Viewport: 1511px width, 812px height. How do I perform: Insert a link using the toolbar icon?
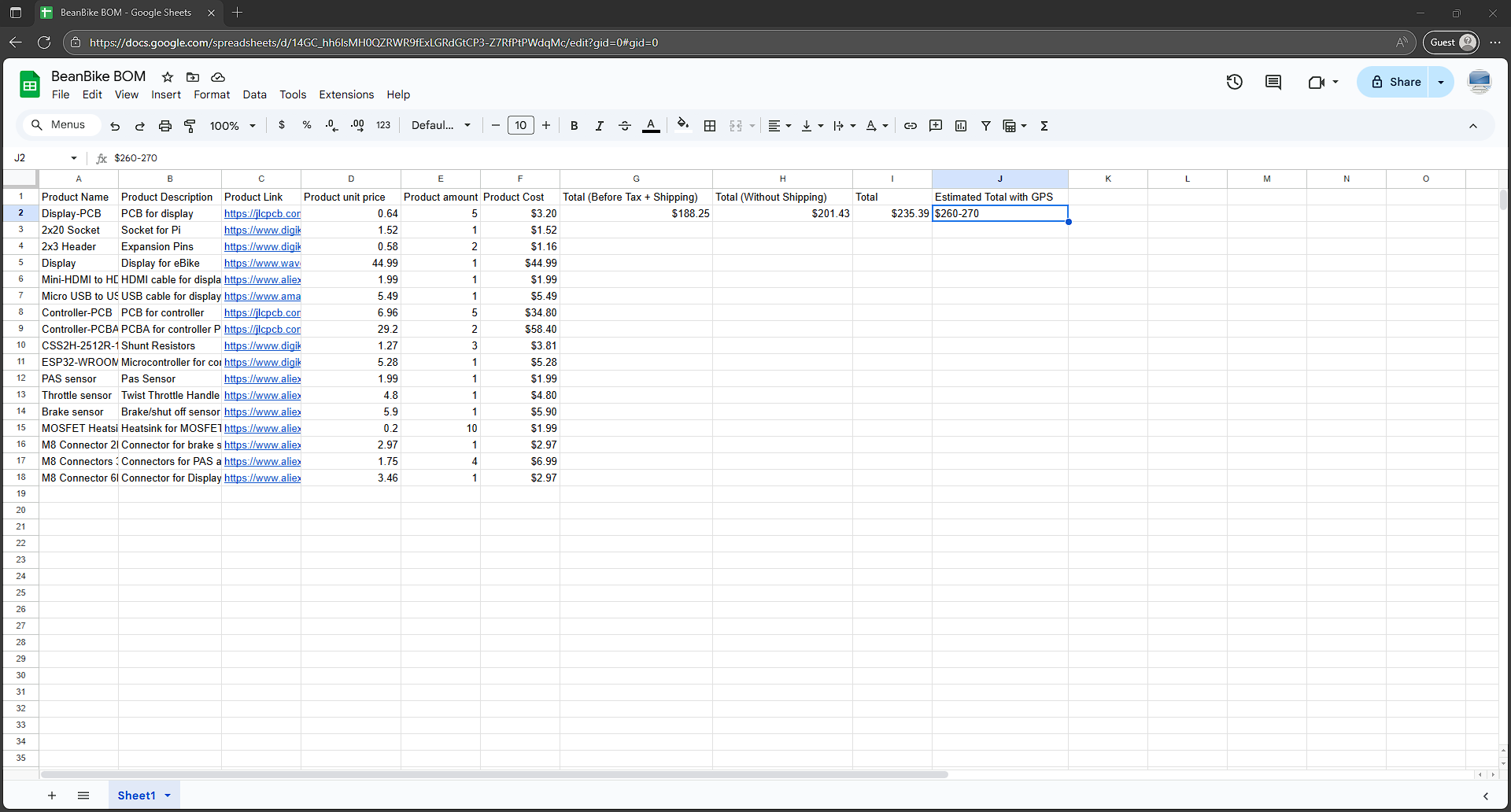tap(911, 126)
